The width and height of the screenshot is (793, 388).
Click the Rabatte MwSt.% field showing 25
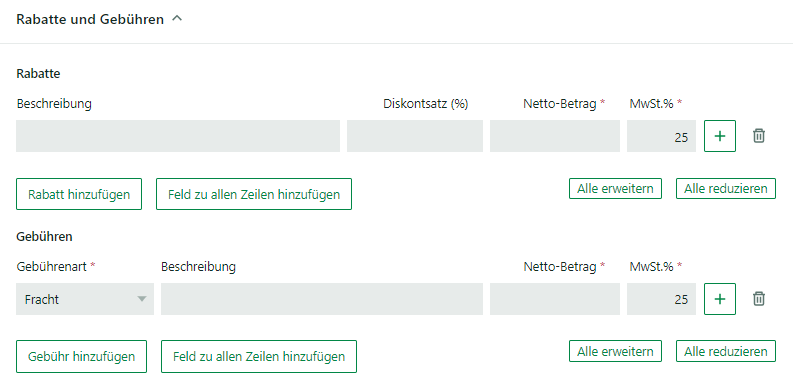(662, 136)
